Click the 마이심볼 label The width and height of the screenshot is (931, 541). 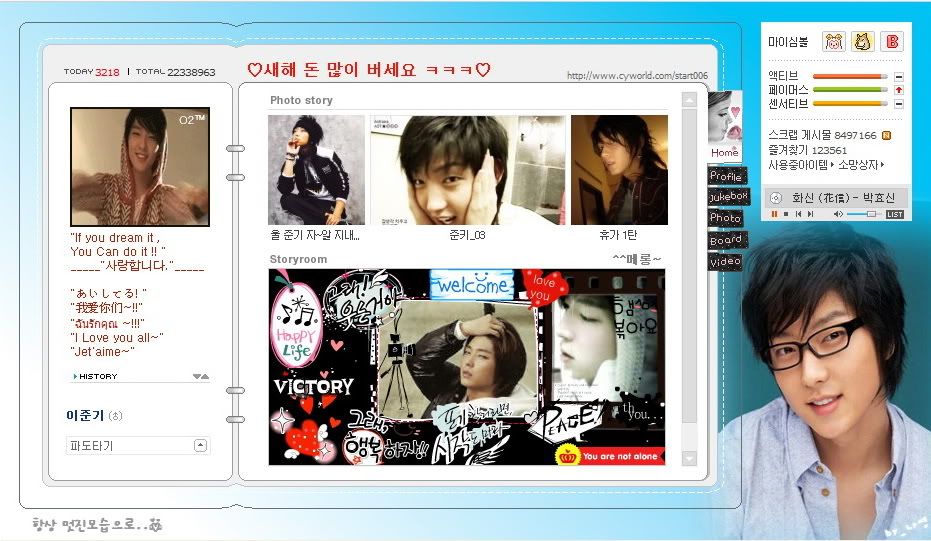(x=788, y=42)
